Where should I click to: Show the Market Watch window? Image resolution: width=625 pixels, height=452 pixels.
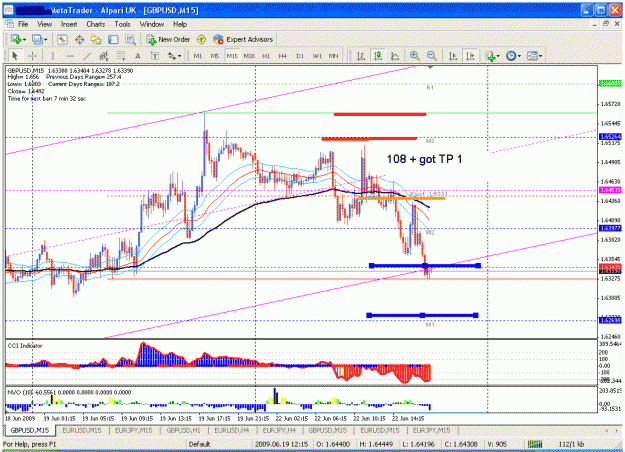[x=62, y=39]
